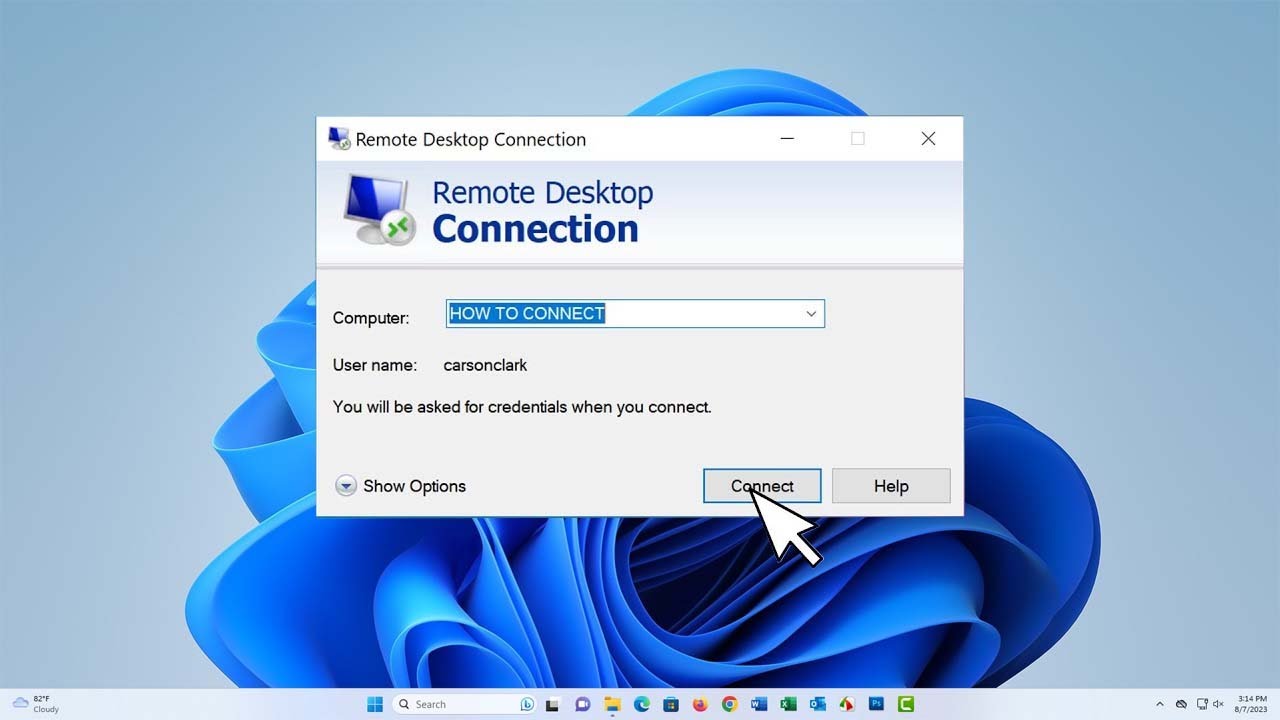This screenshot has width=1280, height=720.
Task: Click the taskbar Search box
Action: coord(465,704)
